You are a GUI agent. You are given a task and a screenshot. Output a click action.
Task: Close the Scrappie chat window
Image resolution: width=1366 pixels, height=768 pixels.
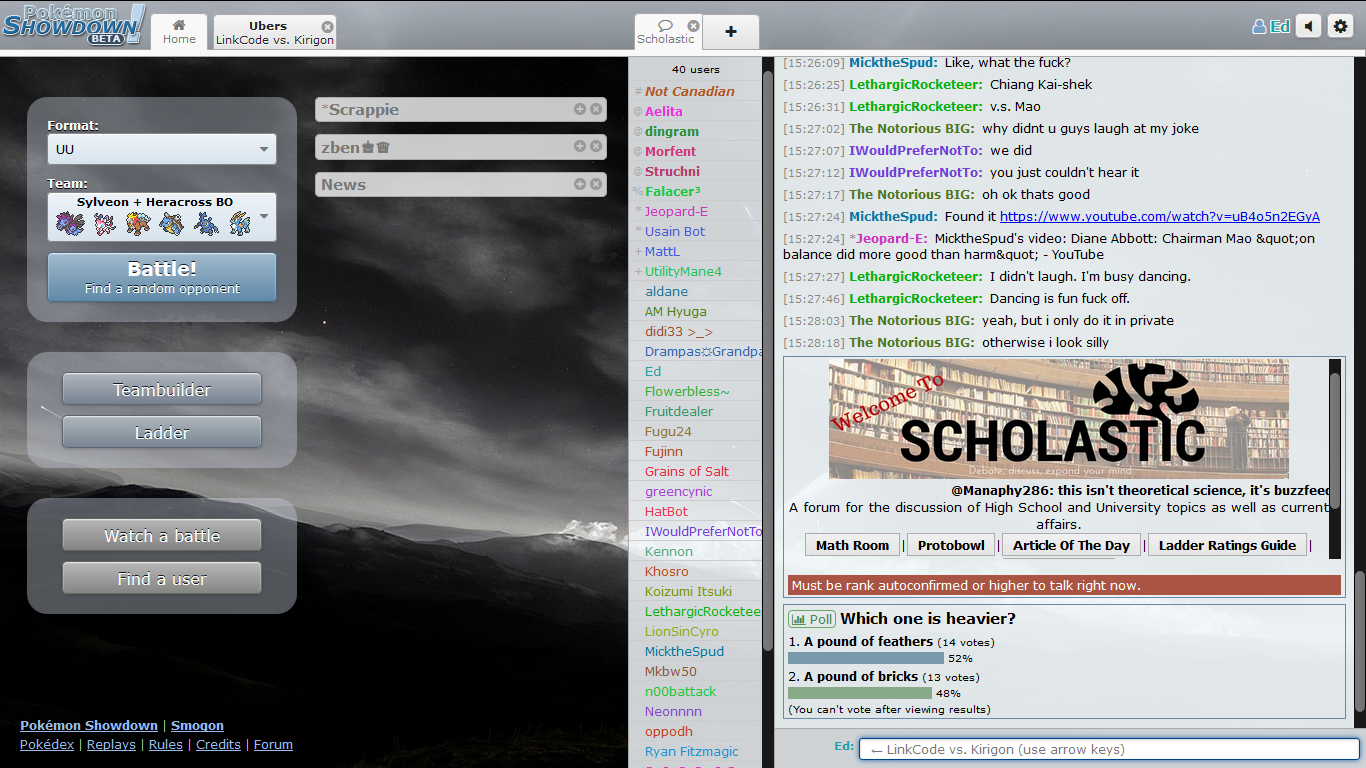pyautogui.click(x=596, y=109)
